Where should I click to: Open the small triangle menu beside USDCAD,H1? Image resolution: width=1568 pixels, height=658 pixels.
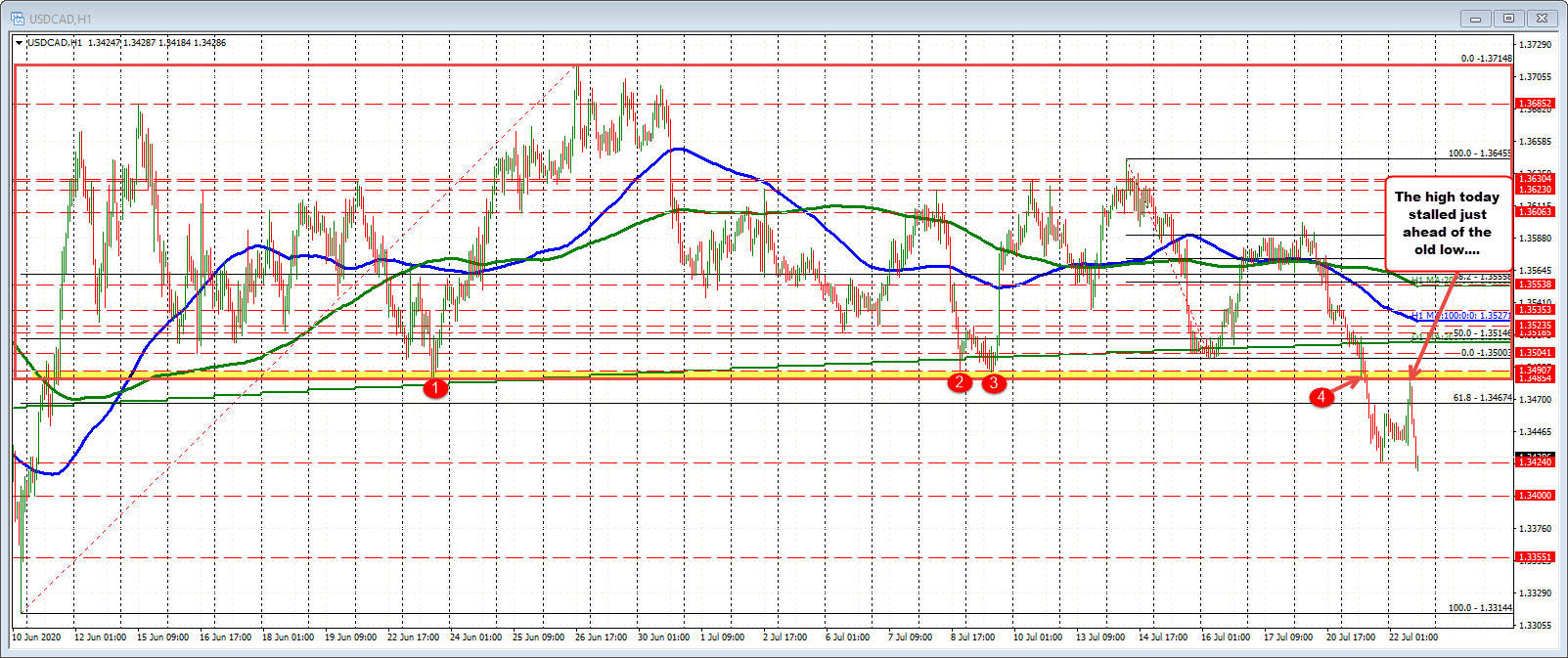(x=20, y=43)
